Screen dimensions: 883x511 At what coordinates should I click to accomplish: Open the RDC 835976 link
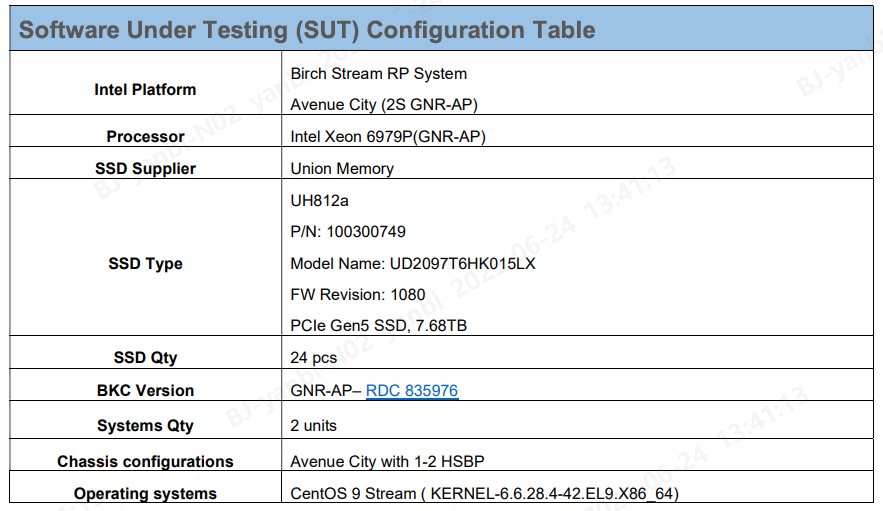(412, 391)
